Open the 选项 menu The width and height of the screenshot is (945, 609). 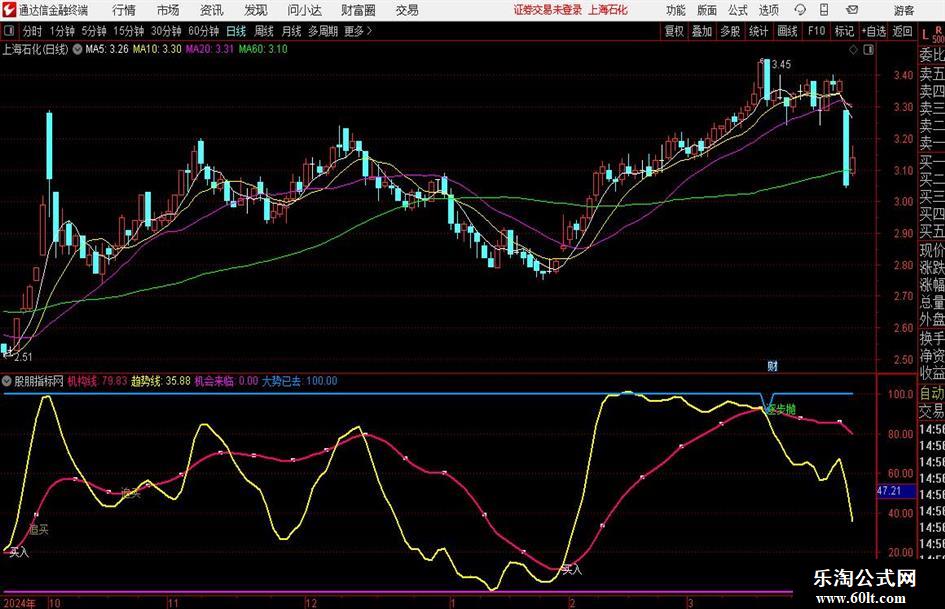[x=768, y=10]
